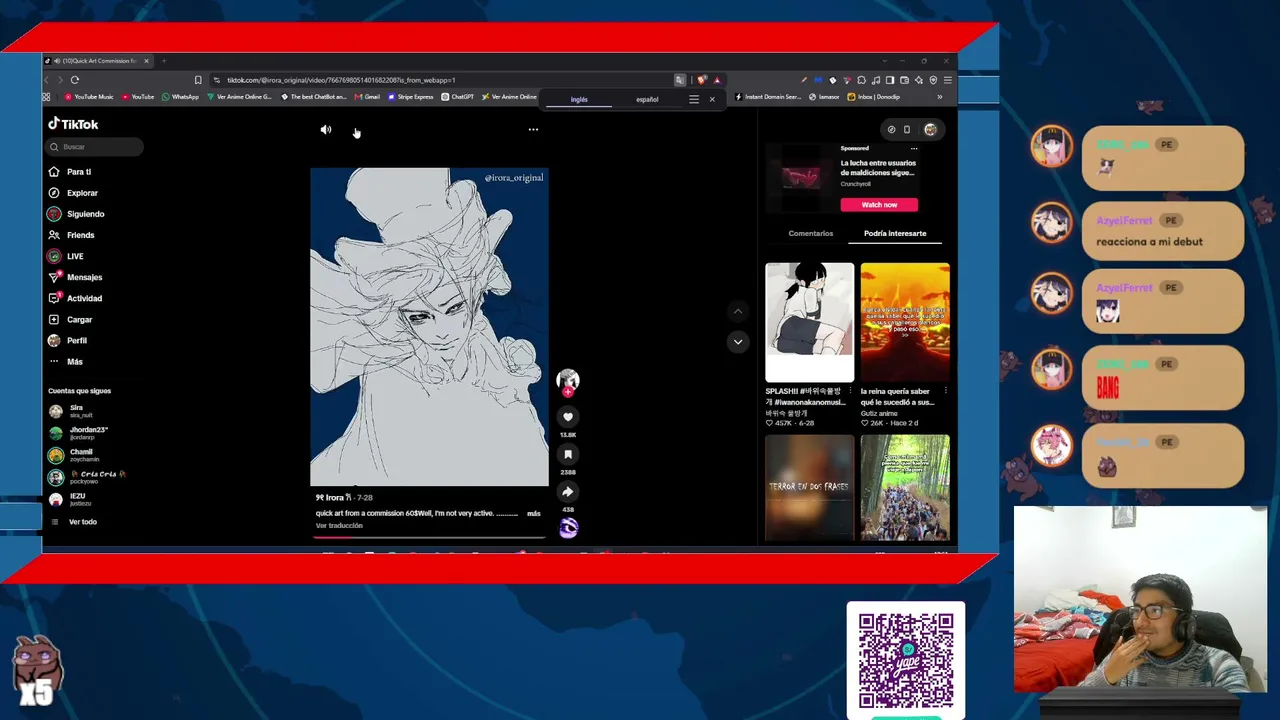Click the header phone app icon
The image size is (1280, 720).
point(907,129)
